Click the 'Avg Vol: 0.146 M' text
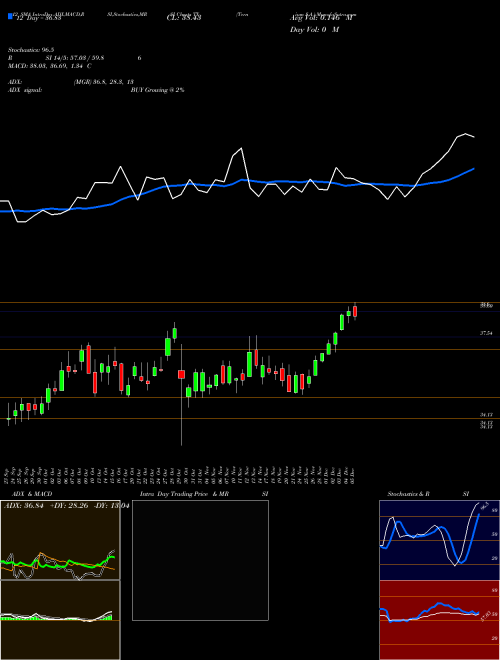This screenshot has width=500, height=660. (321, 18)
